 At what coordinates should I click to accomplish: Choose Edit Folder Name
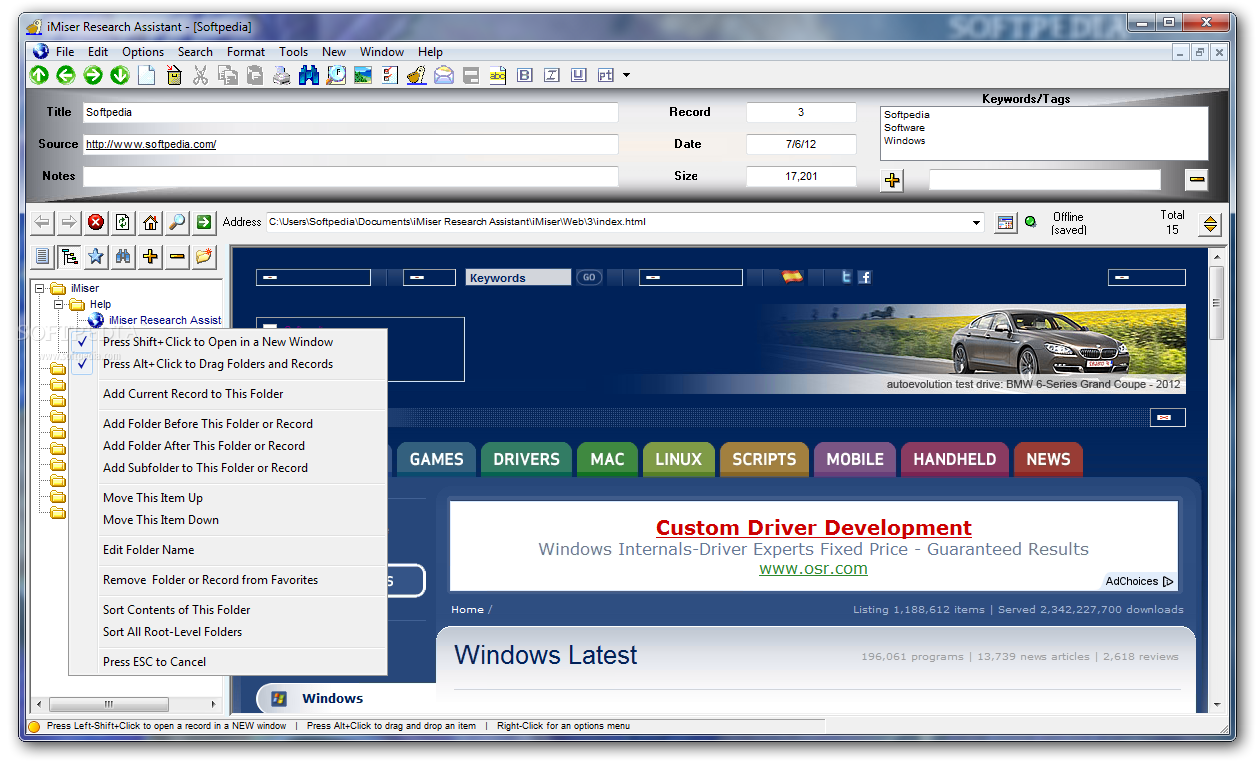149,550
